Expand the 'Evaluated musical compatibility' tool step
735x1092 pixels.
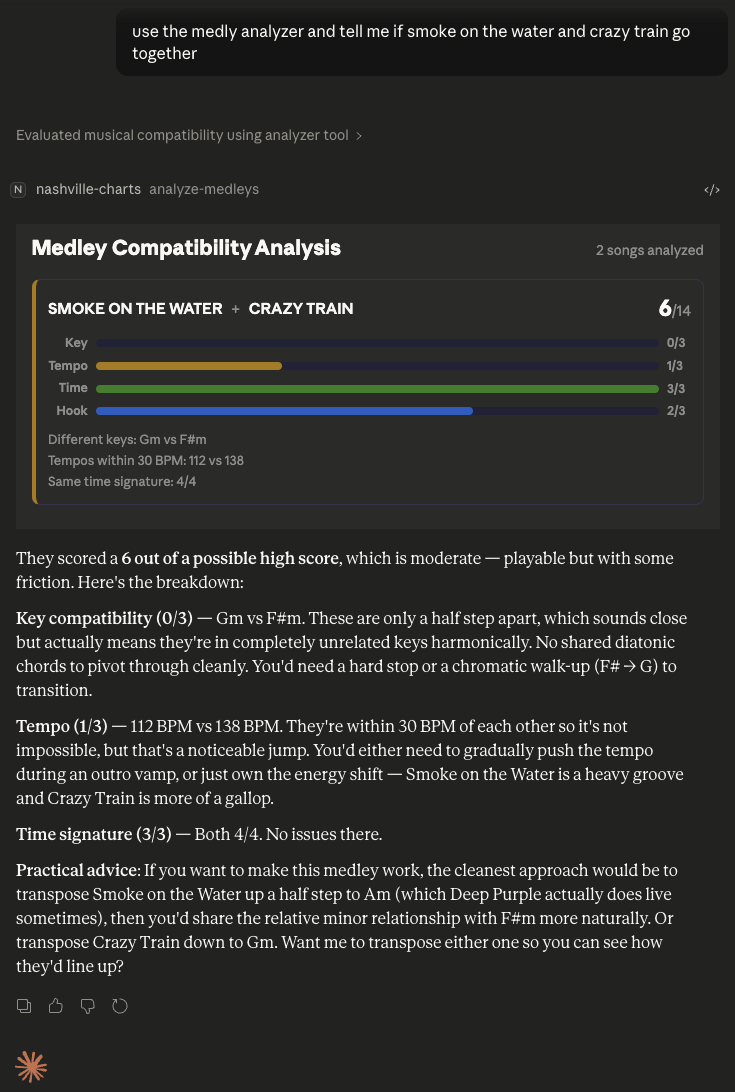click(189, 135)
